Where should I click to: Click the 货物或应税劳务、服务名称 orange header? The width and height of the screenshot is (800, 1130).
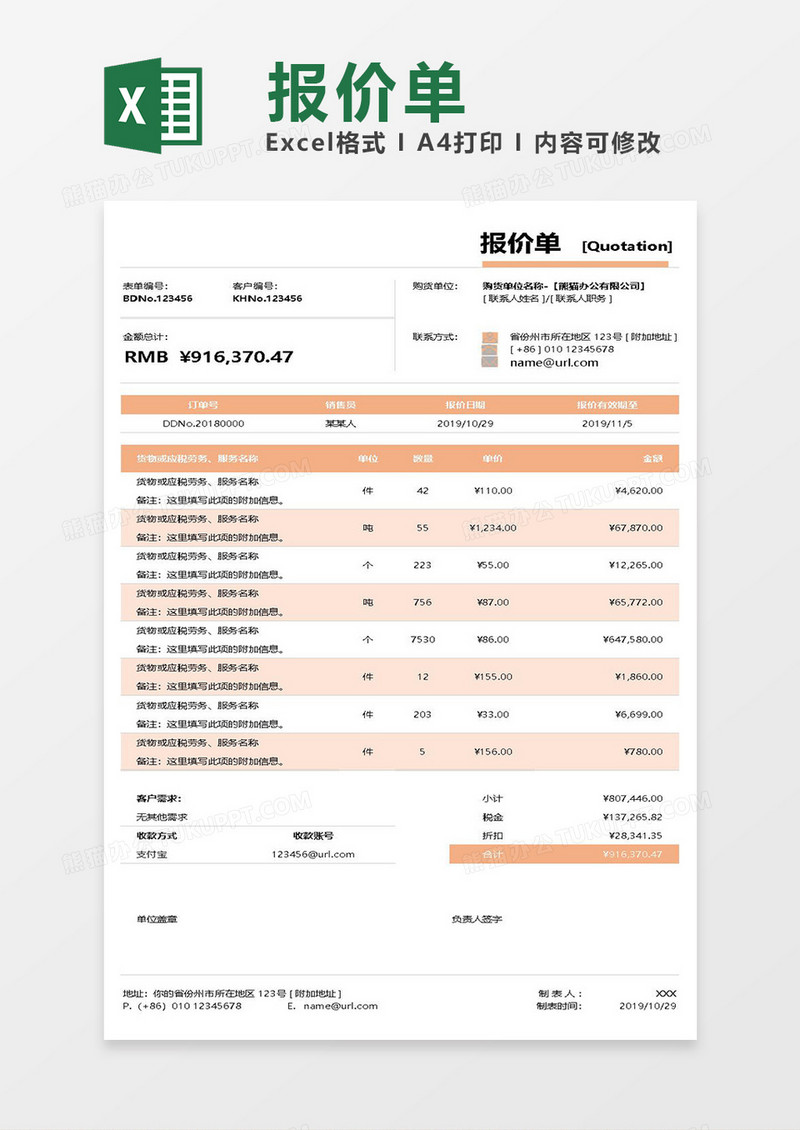point(197,458)
